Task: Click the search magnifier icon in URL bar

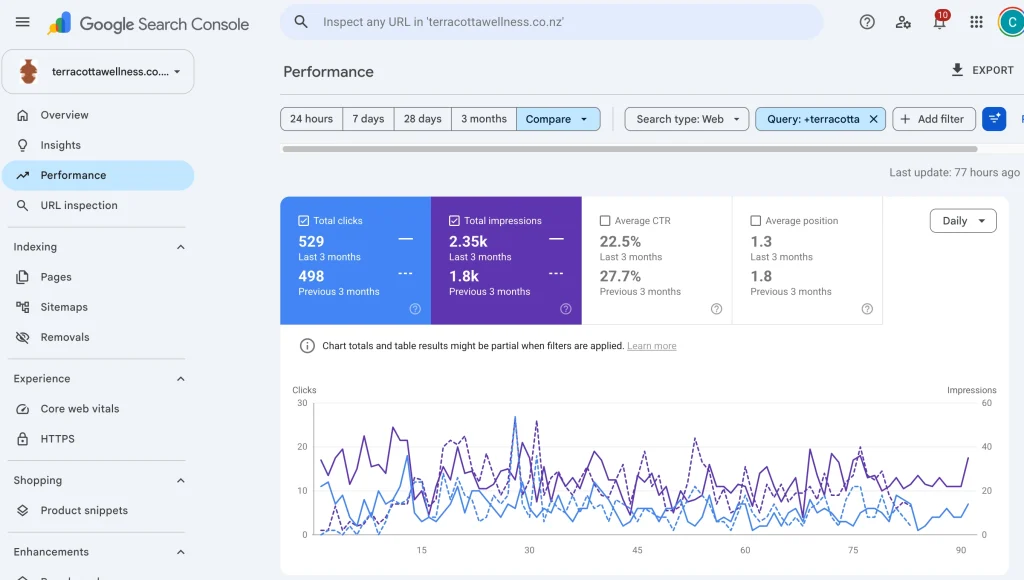Action: [300, 22]
